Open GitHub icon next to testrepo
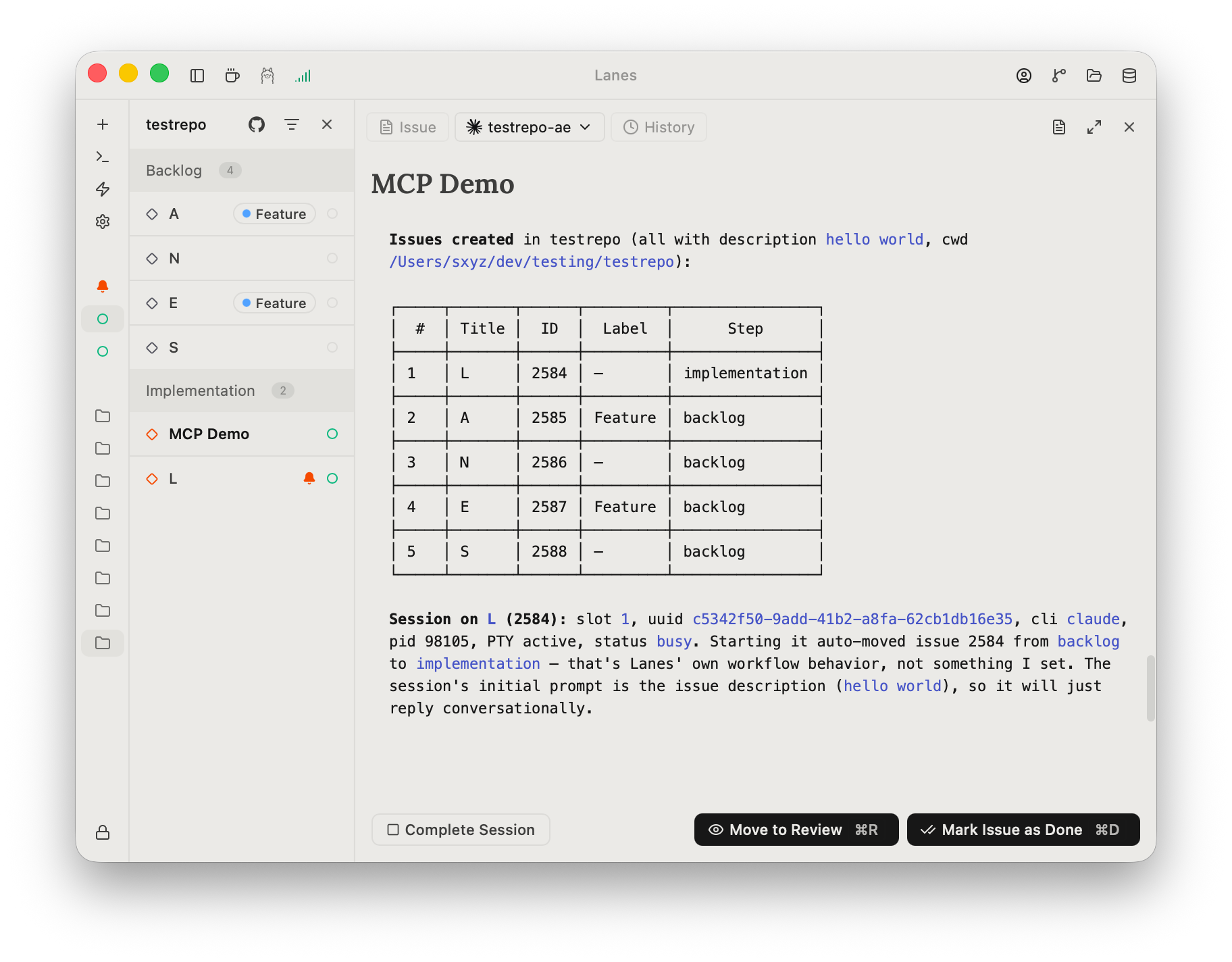 coord(257,124)
